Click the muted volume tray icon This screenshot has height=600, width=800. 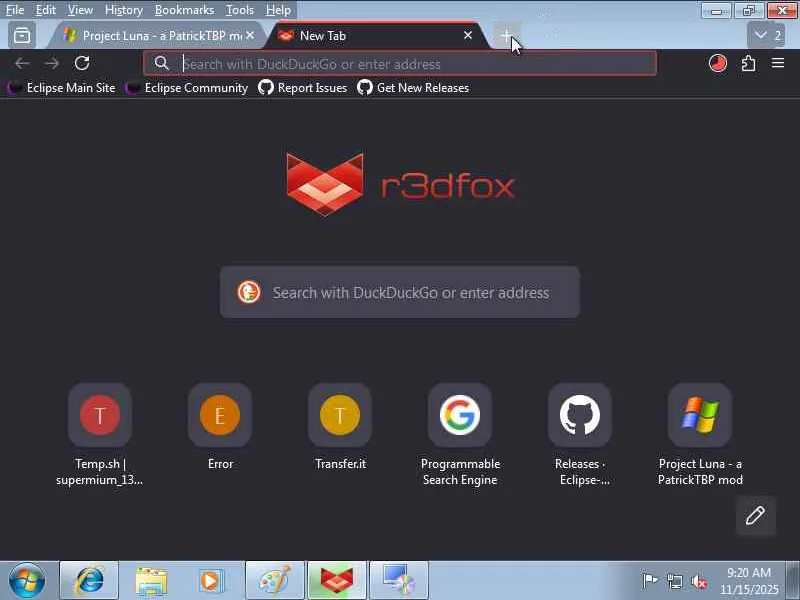[x=699, y=581]
